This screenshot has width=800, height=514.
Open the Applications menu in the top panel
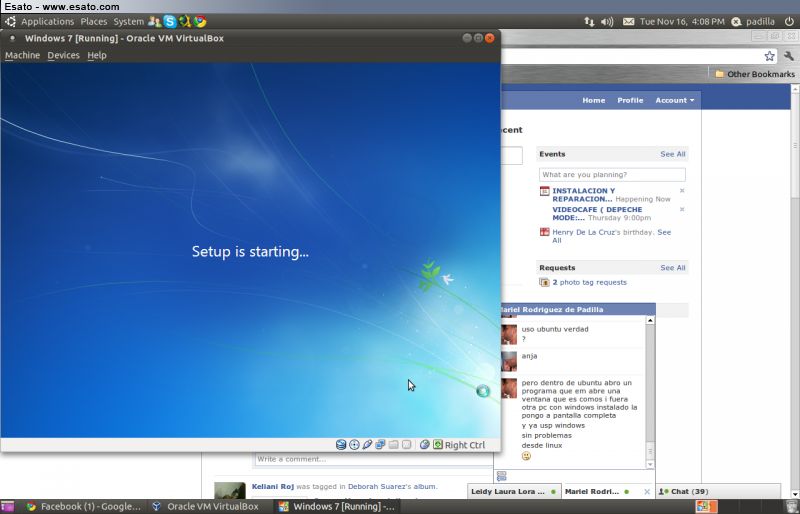click(47, 21)
